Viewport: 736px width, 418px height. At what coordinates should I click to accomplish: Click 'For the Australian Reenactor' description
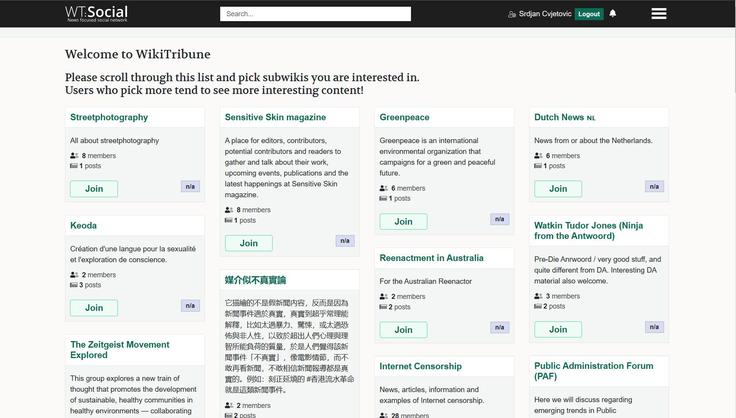coord(426,281)
